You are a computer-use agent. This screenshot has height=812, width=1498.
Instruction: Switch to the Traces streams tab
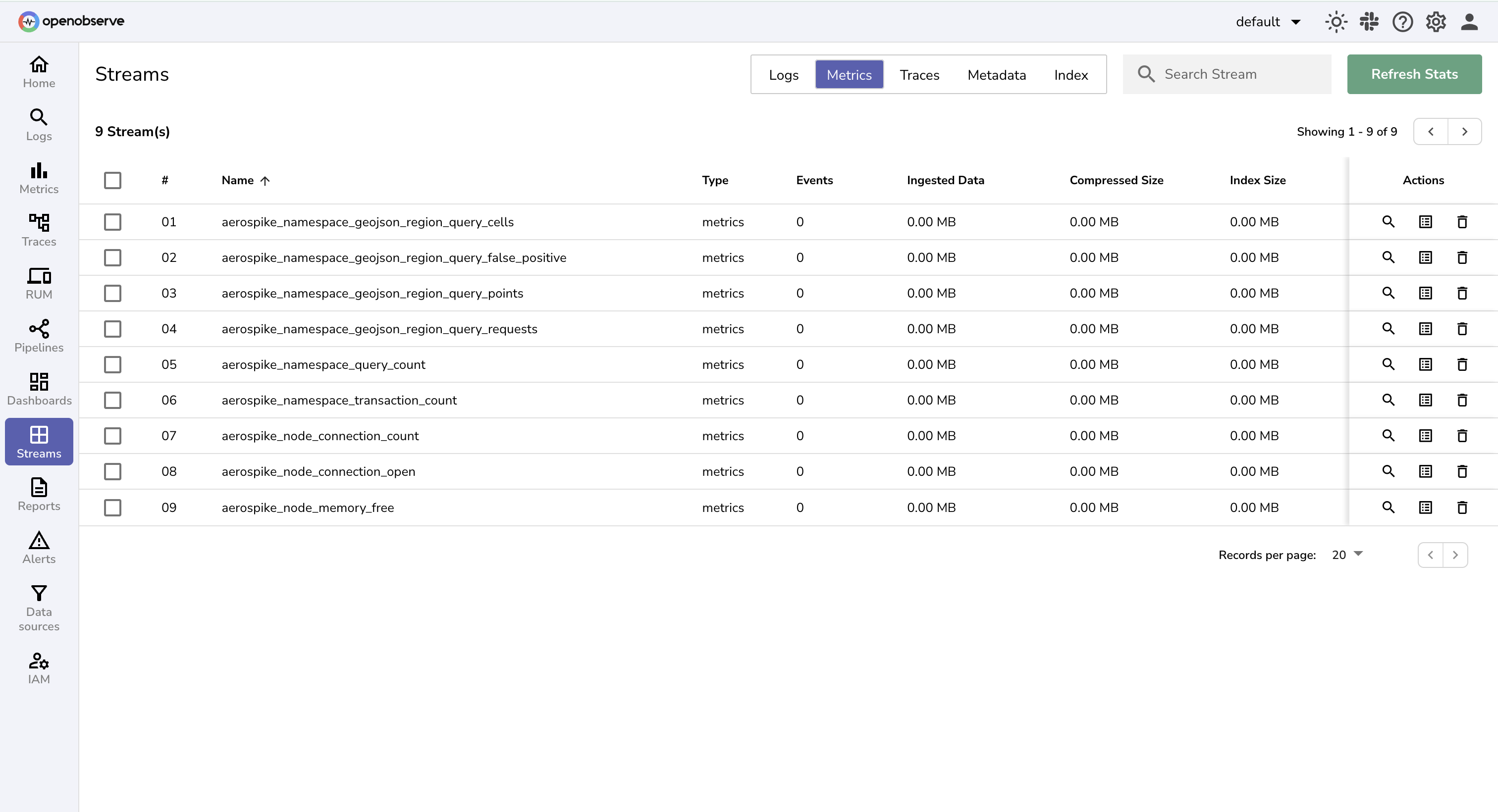[919, 74]
